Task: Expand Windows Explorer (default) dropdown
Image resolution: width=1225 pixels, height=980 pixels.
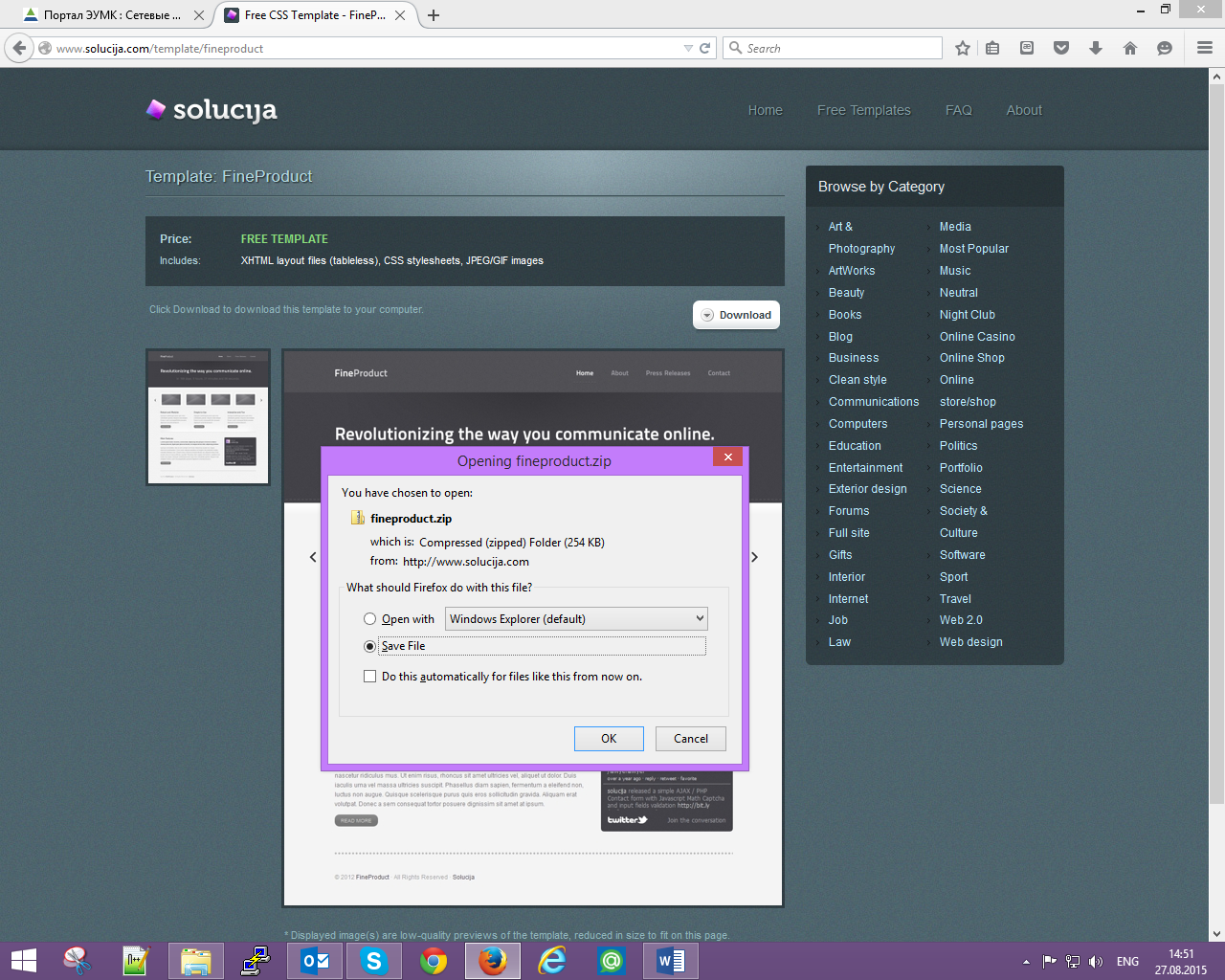Action: (x=577, y=619)
